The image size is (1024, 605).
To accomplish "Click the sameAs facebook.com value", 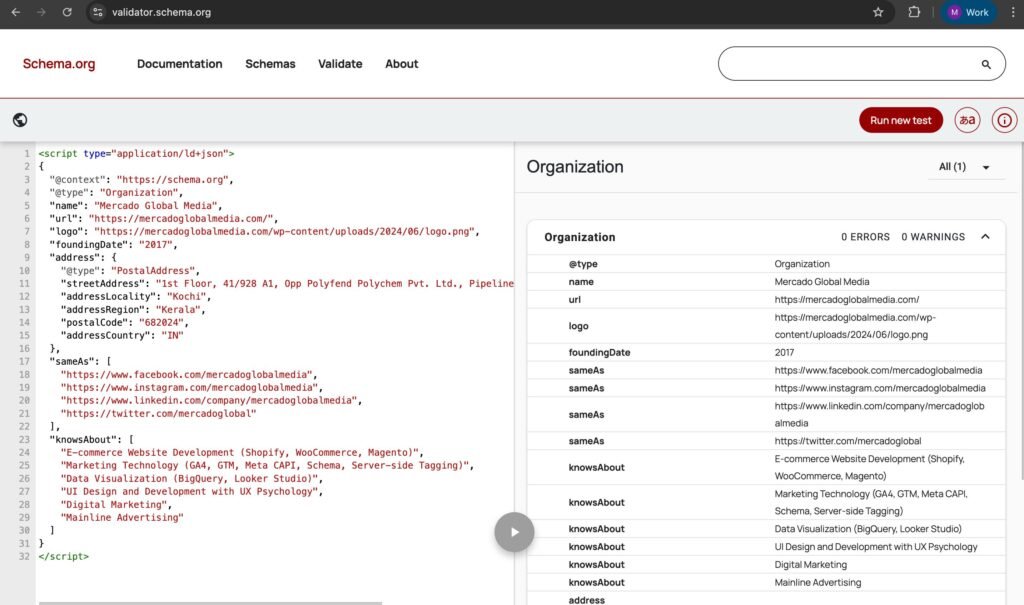I will [x=878, y=370].
